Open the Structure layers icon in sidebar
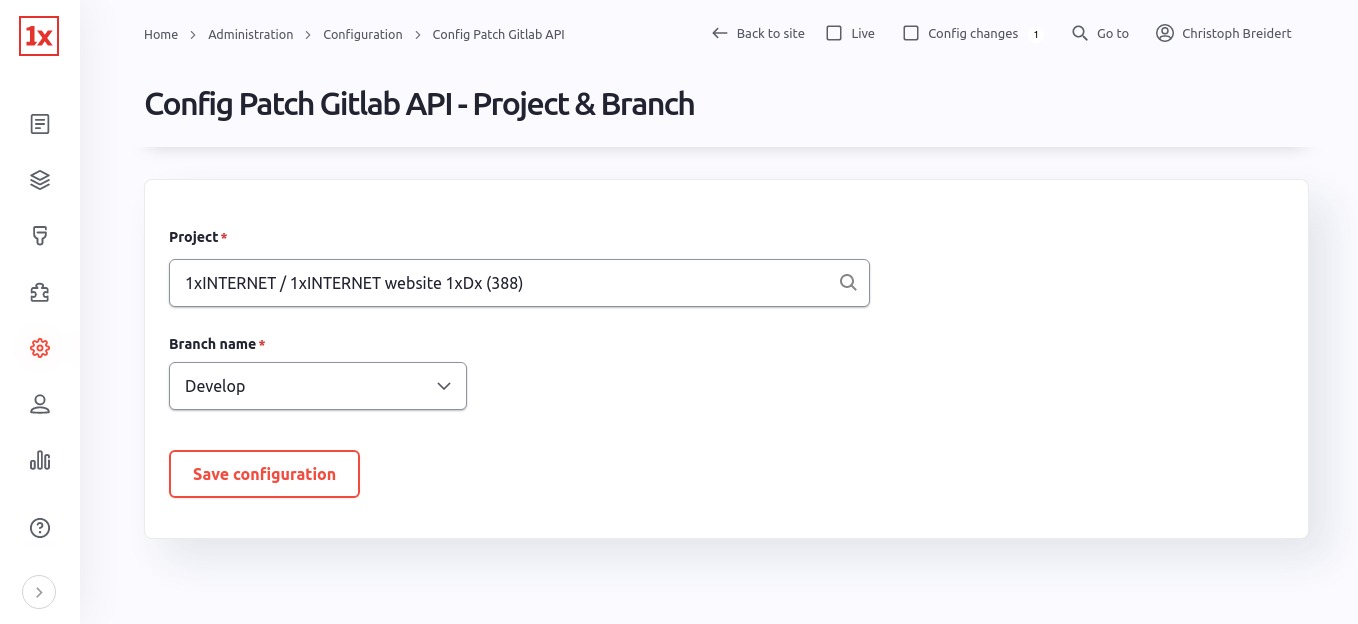This screenshot has height=624, width=1358. 40,181
